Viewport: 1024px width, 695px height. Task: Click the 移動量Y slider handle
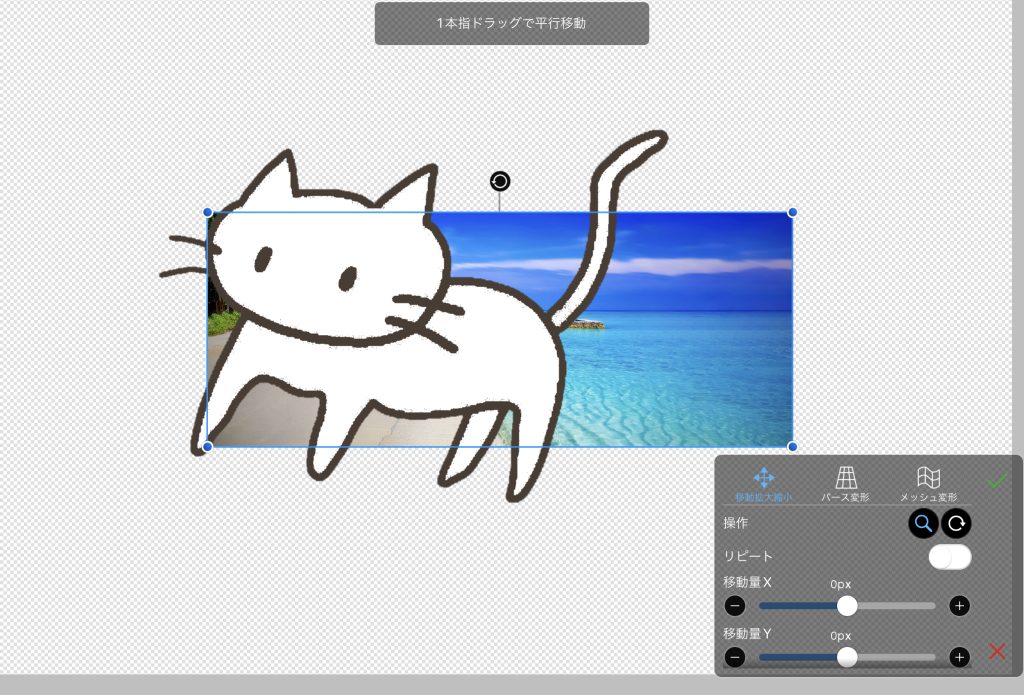click(x=847, y=657)
